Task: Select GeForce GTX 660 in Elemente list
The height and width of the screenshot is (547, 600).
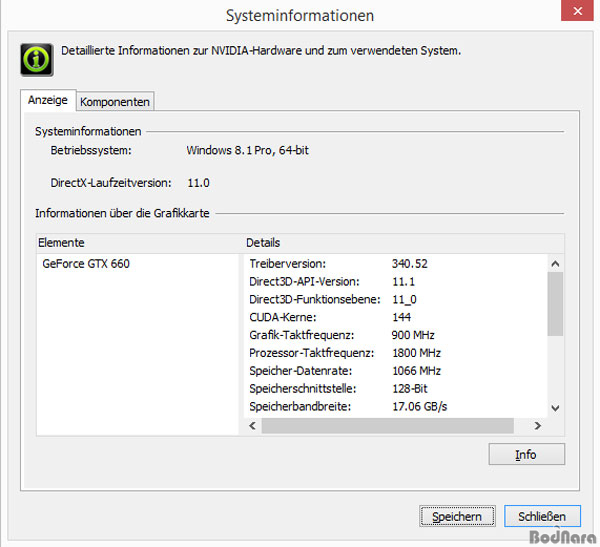Action: 86,264
